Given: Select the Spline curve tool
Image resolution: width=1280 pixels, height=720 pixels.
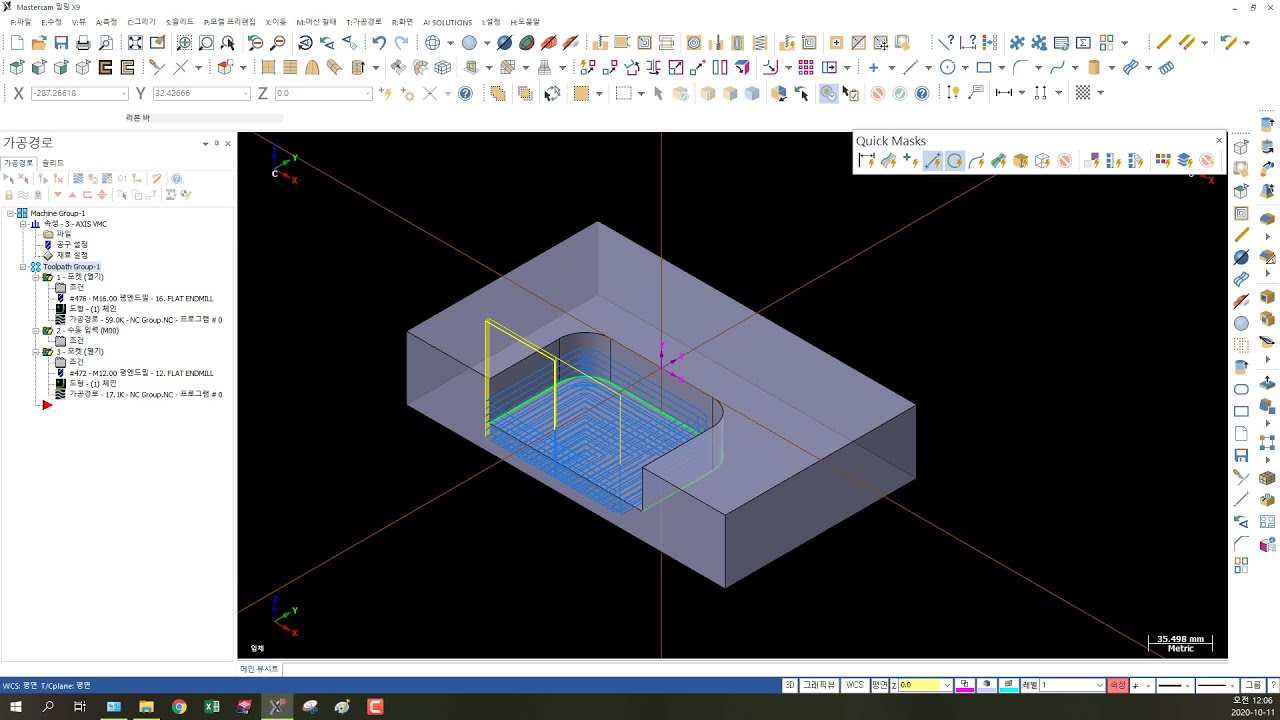Looking at the screenshot, I should (x=1057, y=68).
